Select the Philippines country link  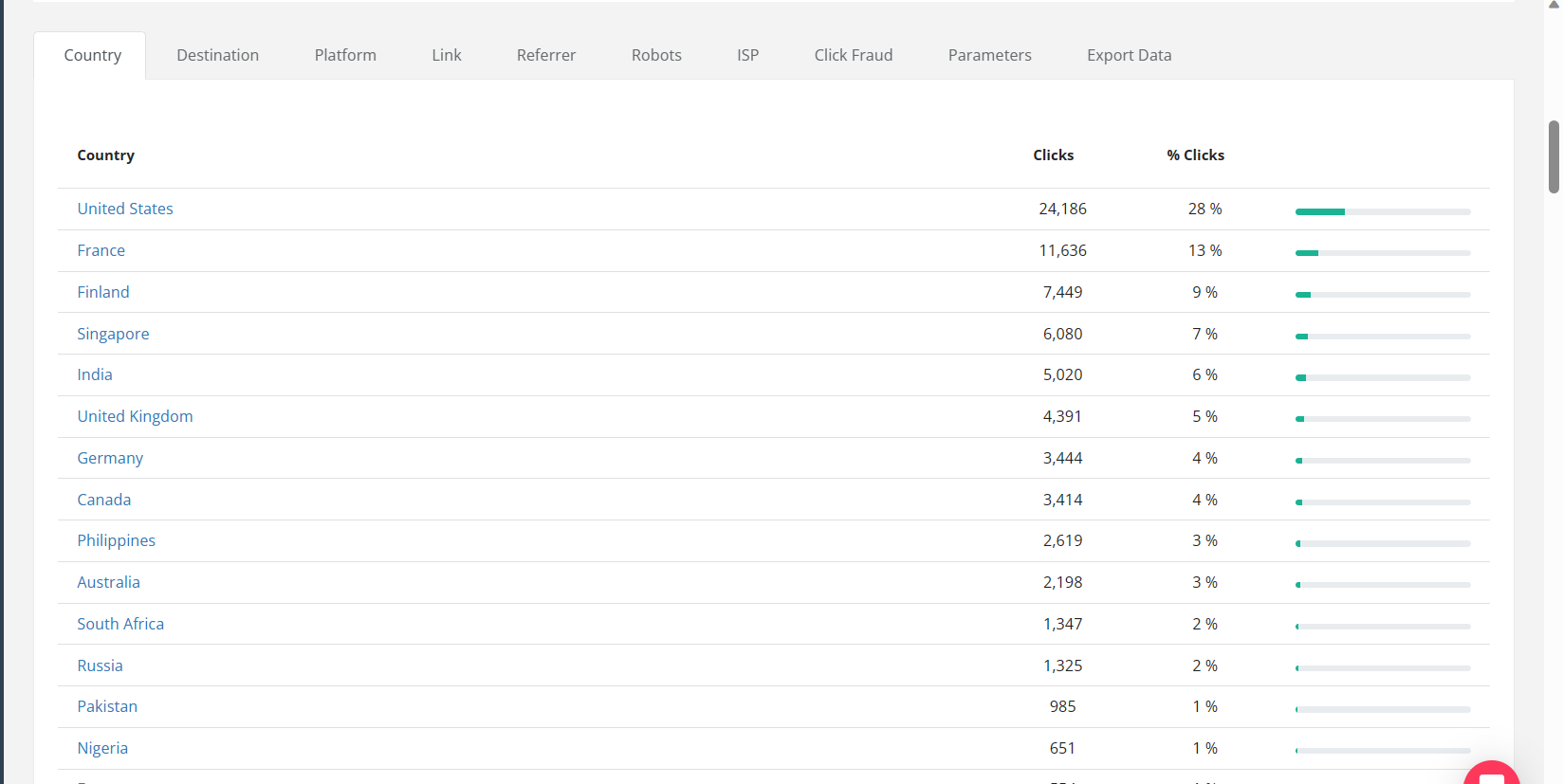pyautogui.click(x=116, y=540)
